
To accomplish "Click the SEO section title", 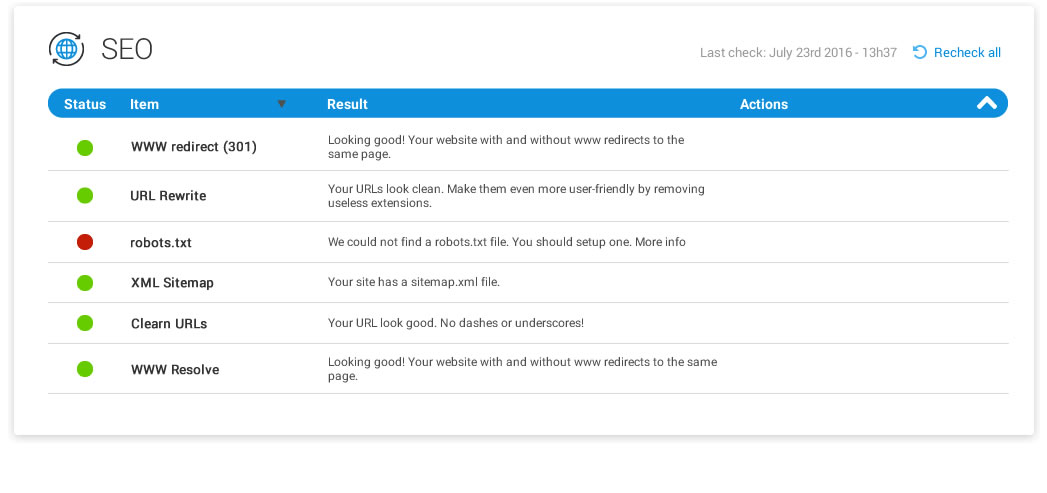I will coord(127,49).
